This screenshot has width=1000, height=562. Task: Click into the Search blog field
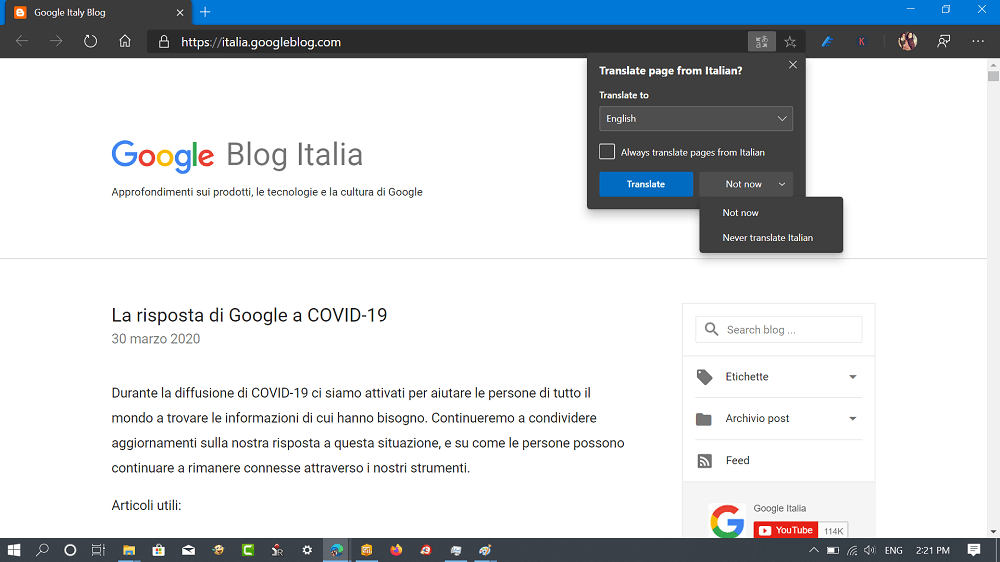point(779,330)
